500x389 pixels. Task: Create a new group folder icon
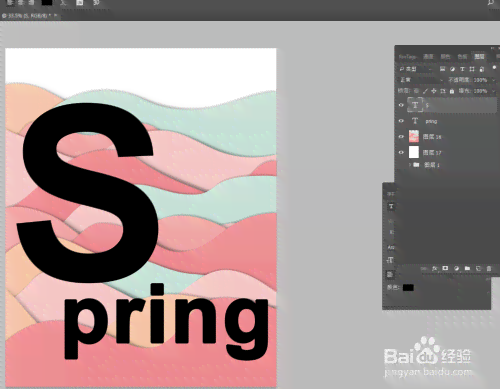467,268
